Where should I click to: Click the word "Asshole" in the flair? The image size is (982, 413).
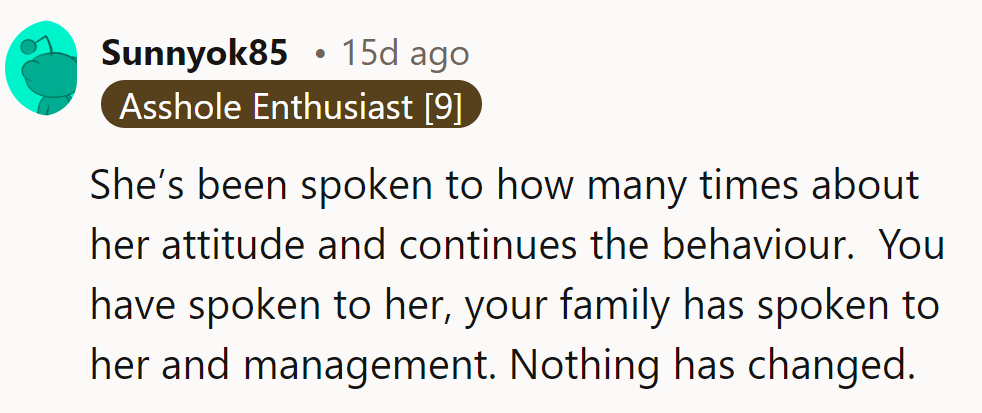click(x=181, y=105)
